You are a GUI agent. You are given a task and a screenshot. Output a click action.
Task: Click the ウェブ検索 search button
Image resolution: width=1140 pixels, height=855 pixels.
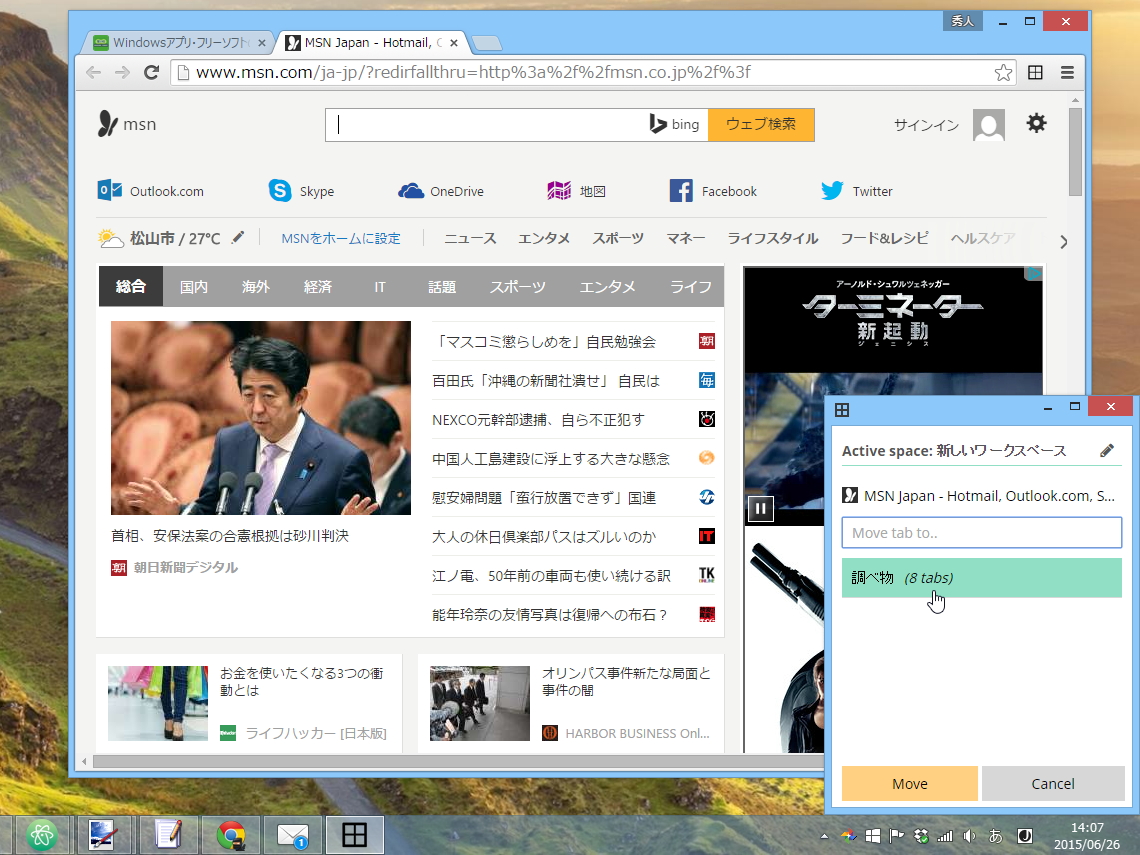[x=760, y=124]
